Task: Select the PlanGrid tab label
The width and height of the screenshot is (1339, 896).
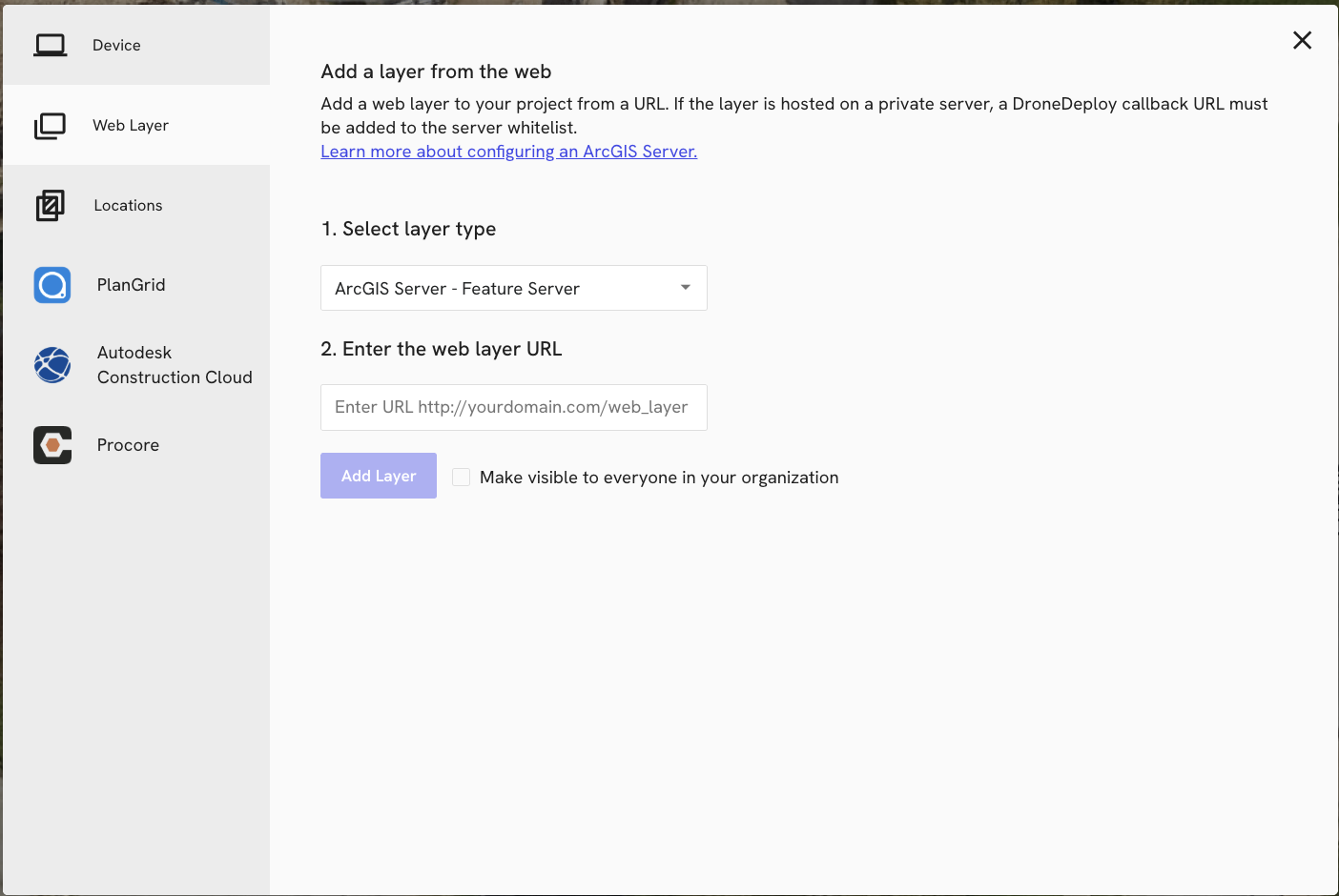Action: click(x=132, y=285)
